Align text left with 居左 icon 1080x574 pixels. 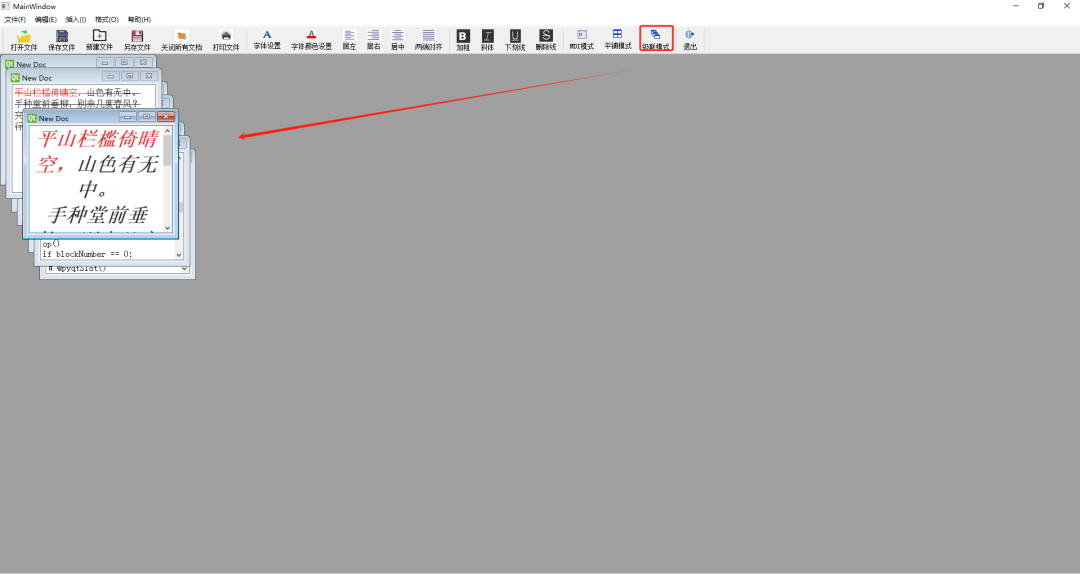click(349, 35)
